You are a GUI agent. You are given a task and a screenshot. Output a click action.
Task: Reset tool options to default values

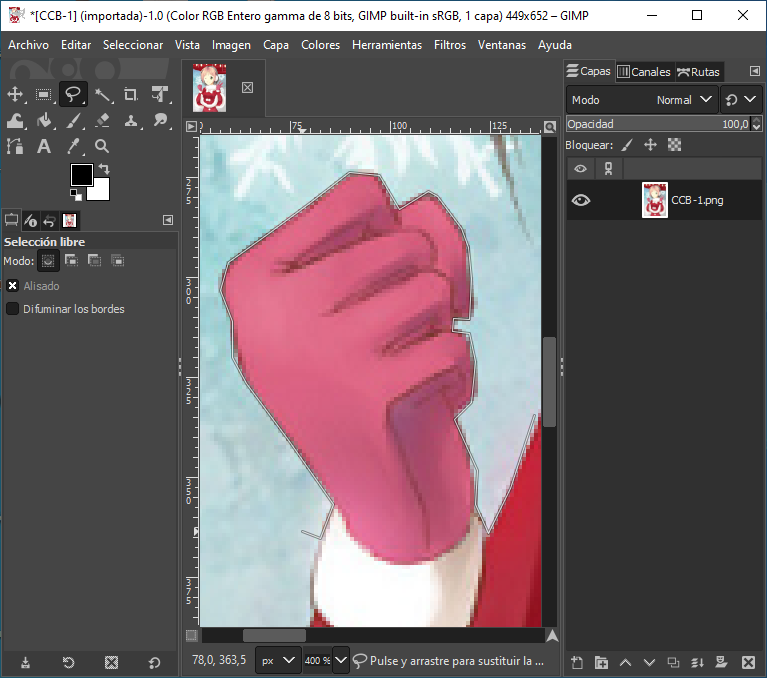click(x=155, y=663)
